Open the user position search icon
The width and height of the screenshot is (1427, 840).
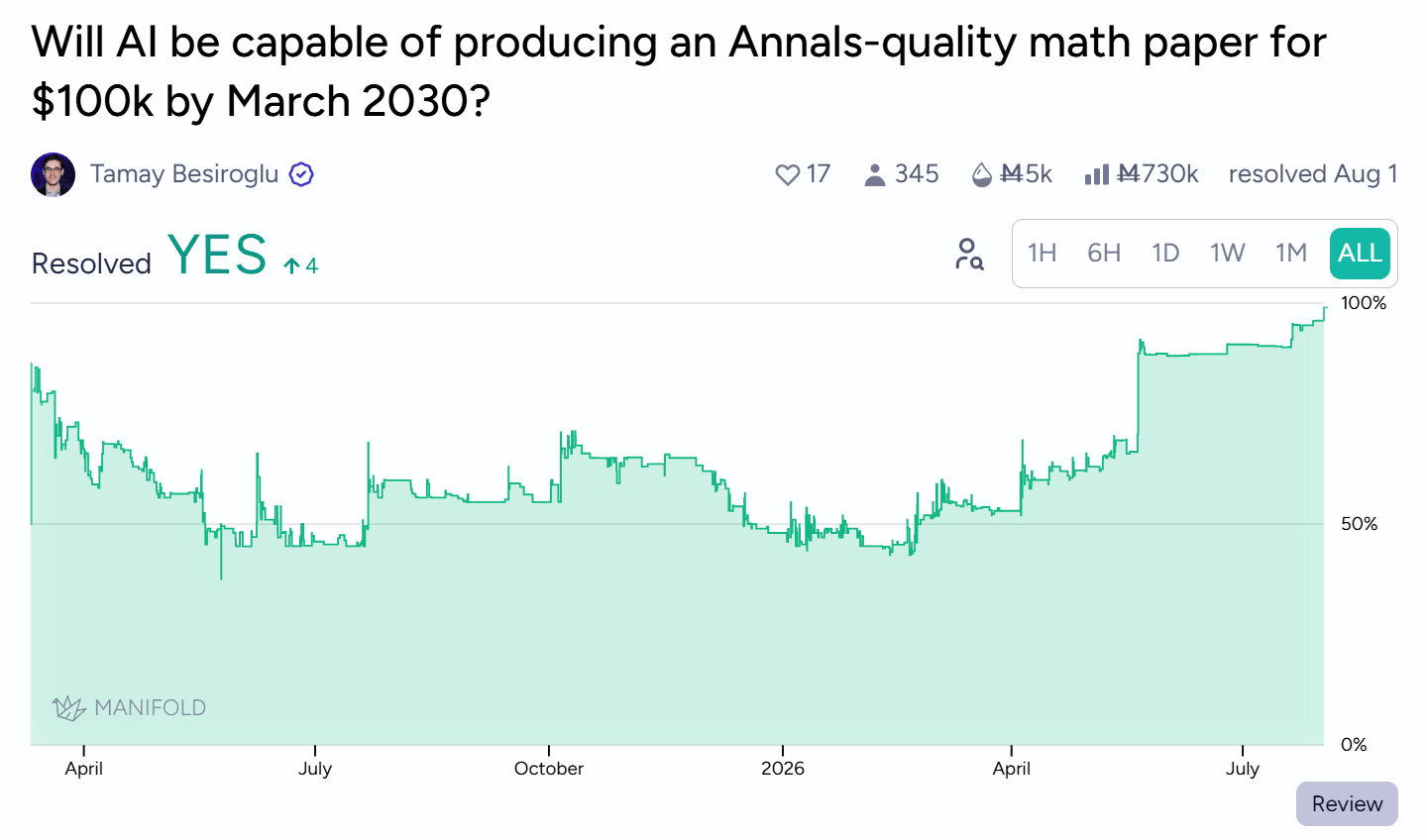click(968, 255)
